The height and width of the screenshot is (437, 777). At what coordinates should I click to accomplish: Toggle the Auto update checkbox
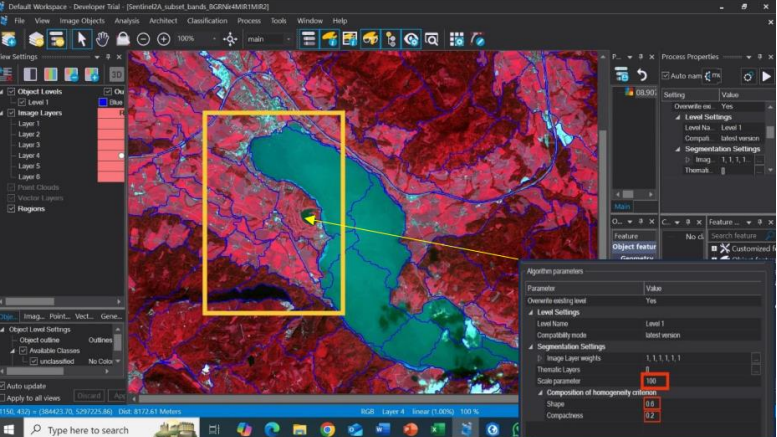tap(2, 386)
